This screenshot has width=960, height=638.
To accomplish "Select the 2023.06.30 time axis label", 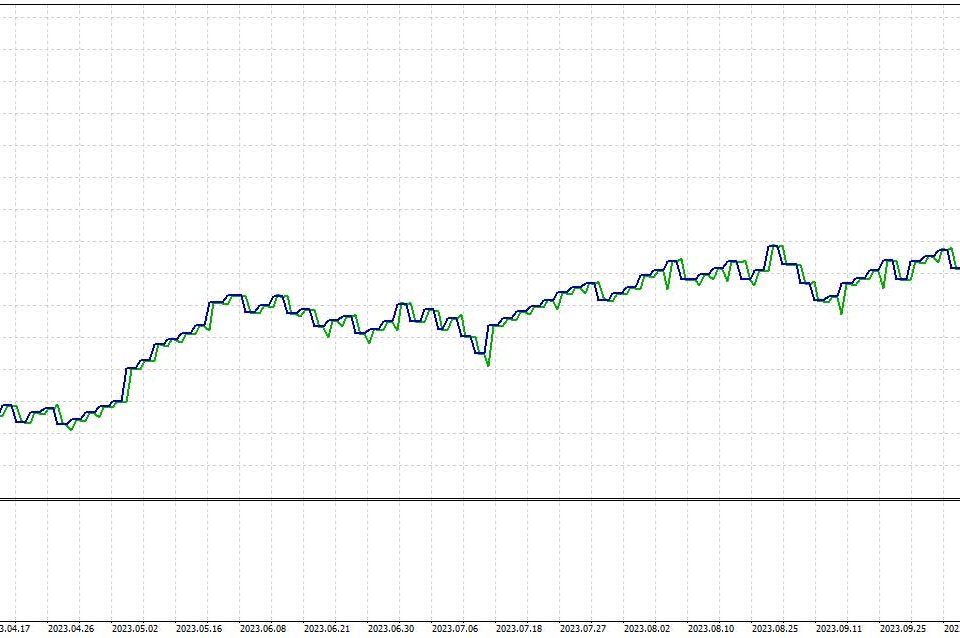I will [x=391, y=629].
